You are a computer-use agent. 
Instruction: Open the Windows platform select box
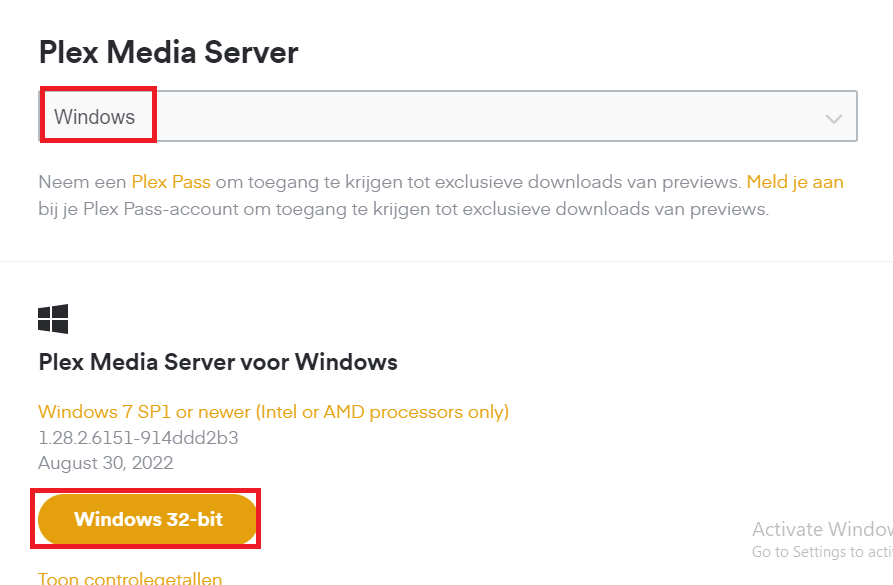448,116
